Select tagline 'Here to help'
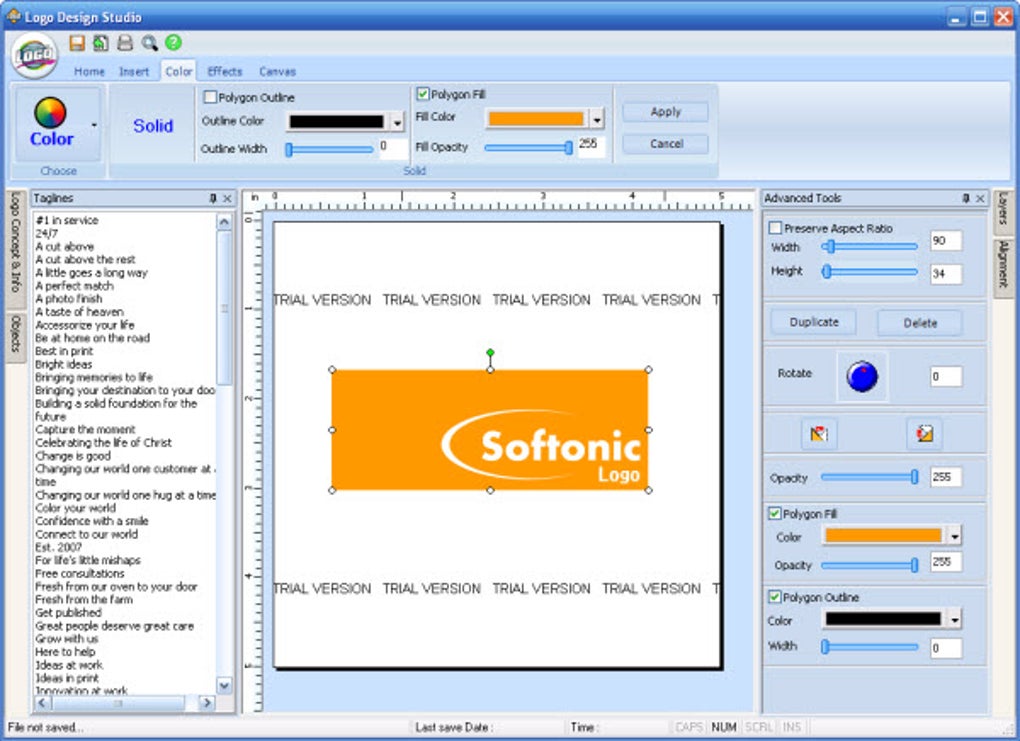Image resolution: width=1020 pixels, height=741 pixels. click(65, 652)
